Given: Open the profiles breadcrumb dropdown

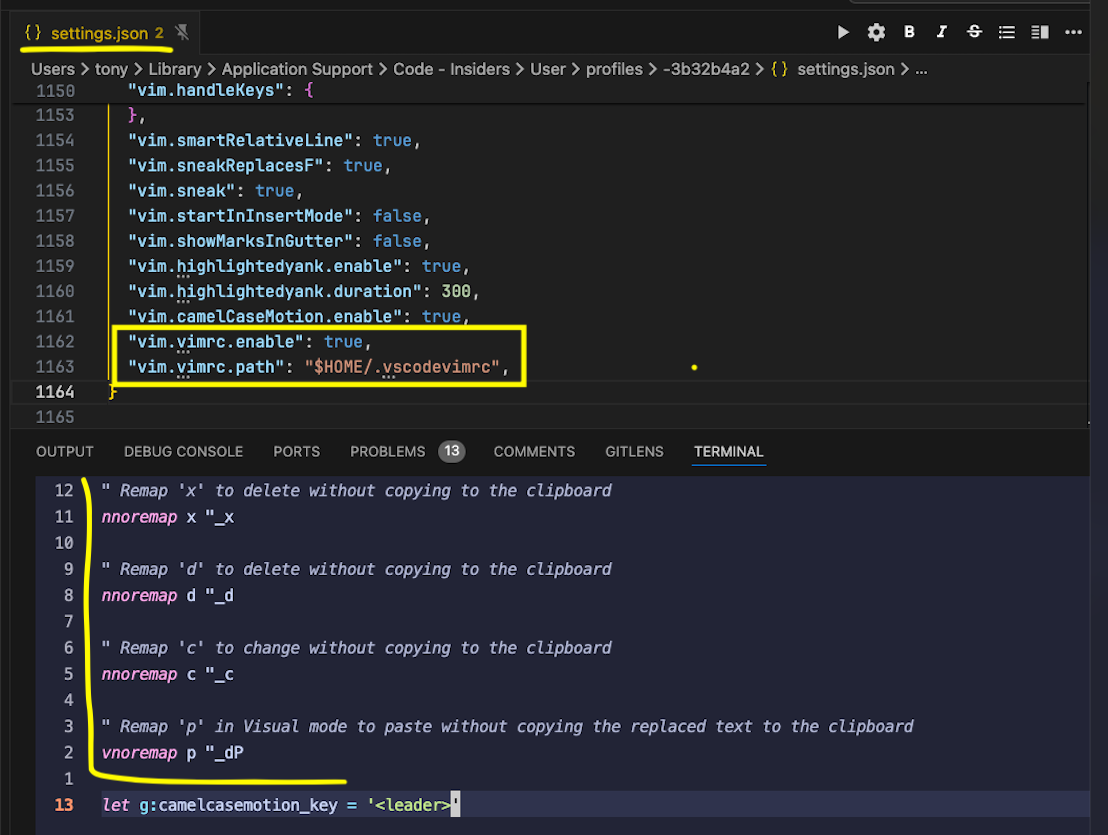Looking at the screenshot, I should coord(615,69).
